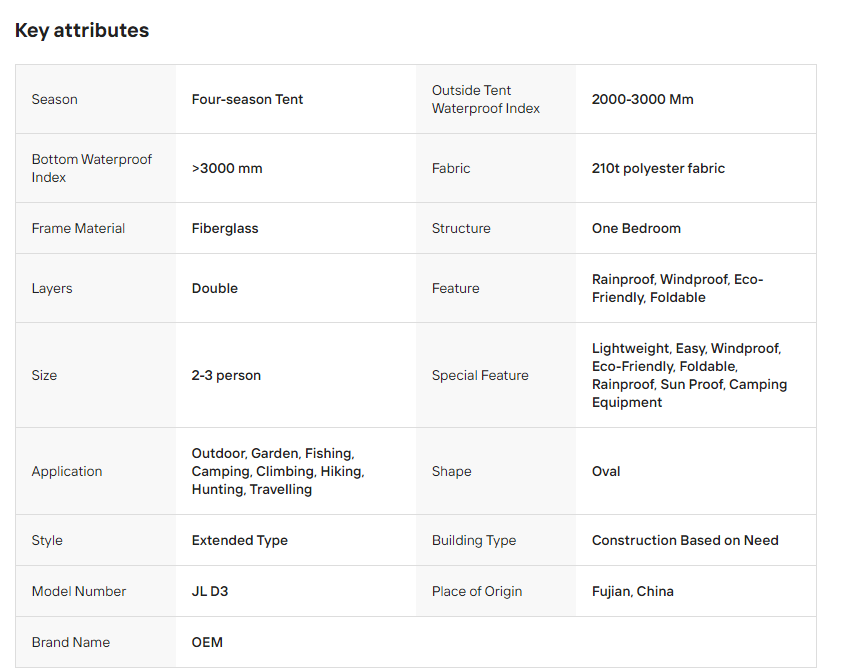Click the Fujian, China origin value
The width and height of the screenshot is (846, 668).
tap(632, 591)
